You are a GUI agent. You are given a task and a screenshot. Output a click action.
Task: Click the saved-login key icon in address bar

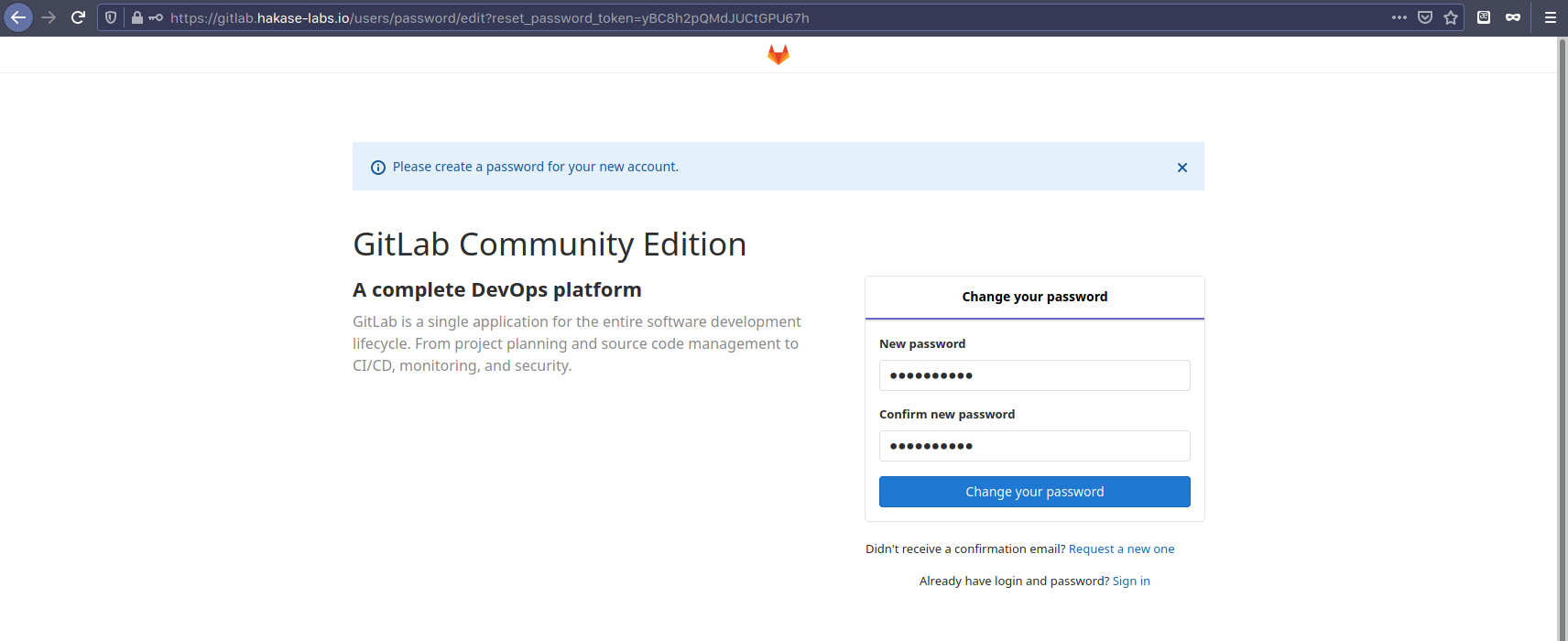(x=156, y=17)
